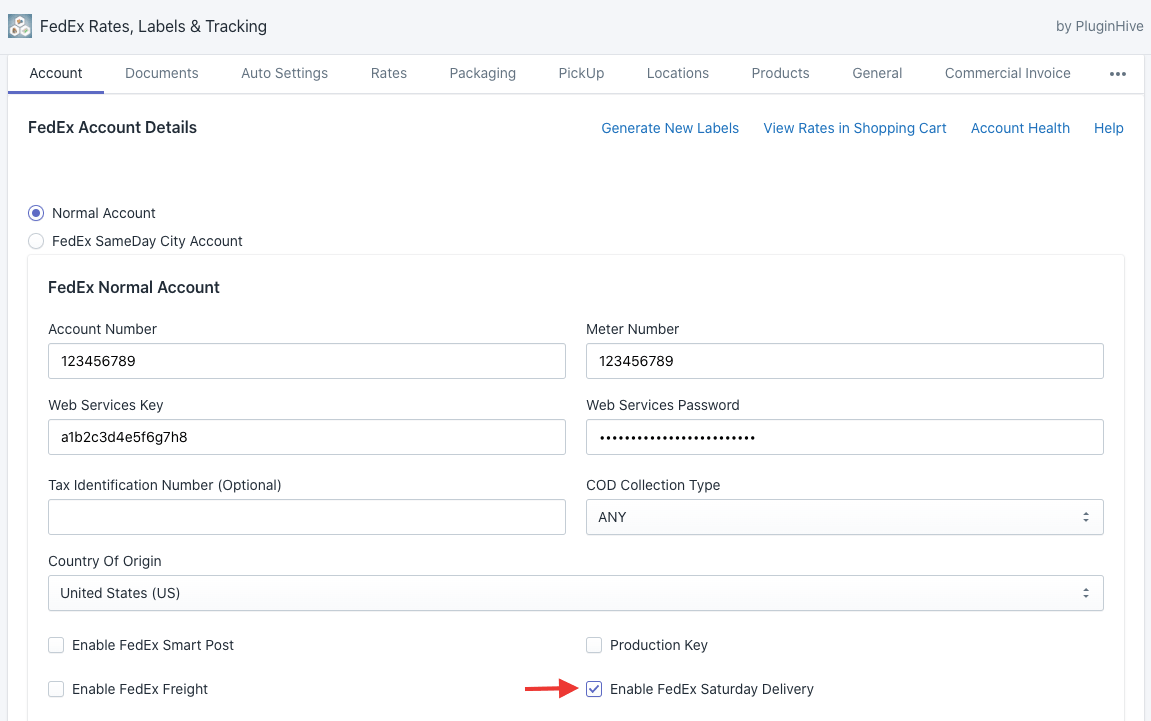This screenshot has height=721, width=1151.
Task: Select FedEx SameDay City Account option
Action: (x=36, y=241)
